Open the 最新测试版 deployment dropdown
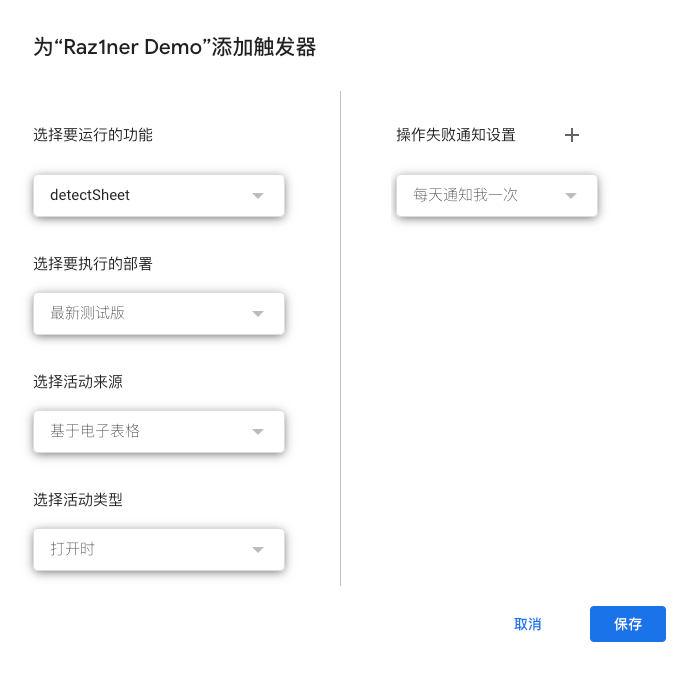The height and width of the screenshot is (676, 699). 159,313
